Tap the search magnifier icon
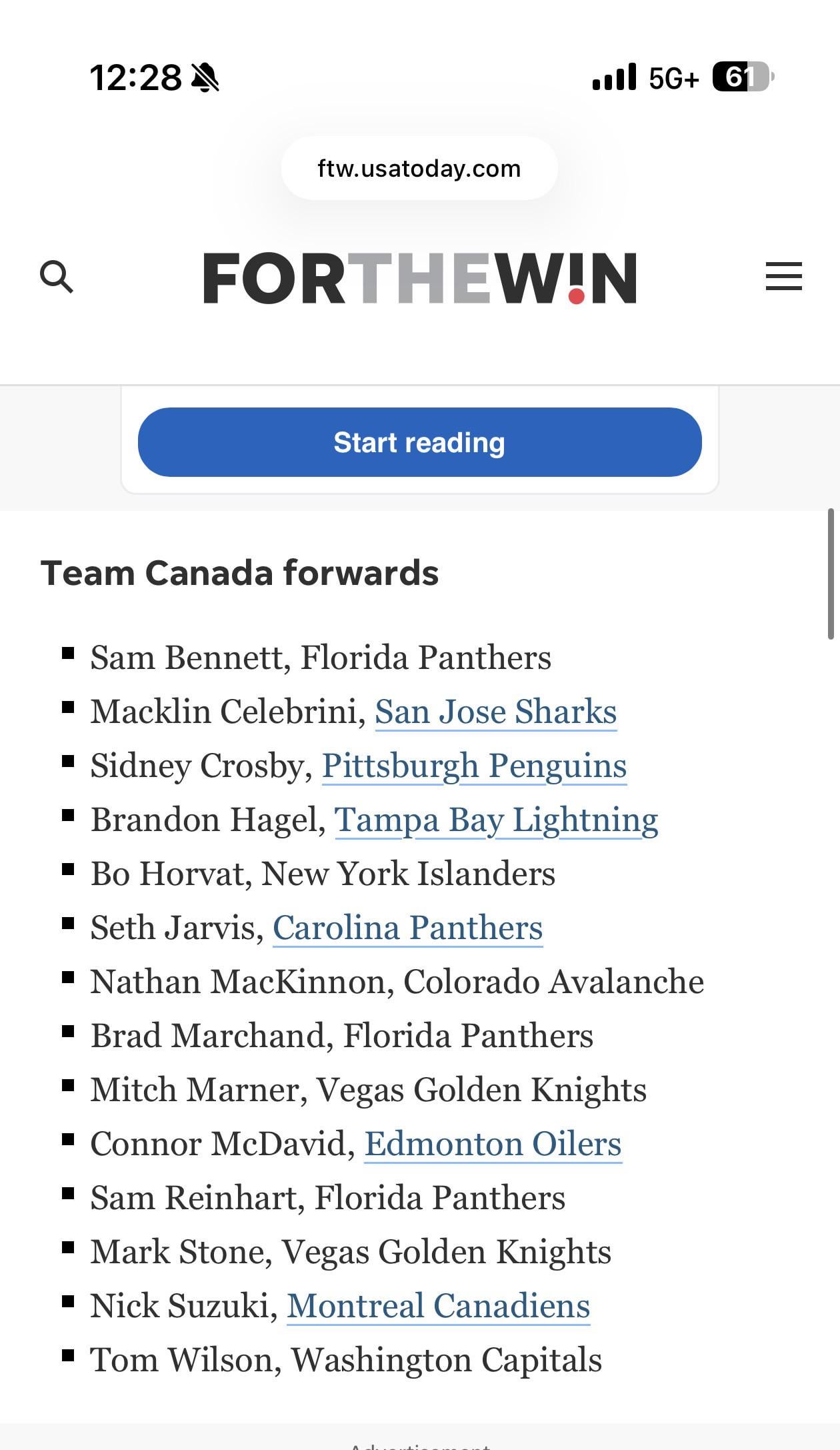 (57, 277)
